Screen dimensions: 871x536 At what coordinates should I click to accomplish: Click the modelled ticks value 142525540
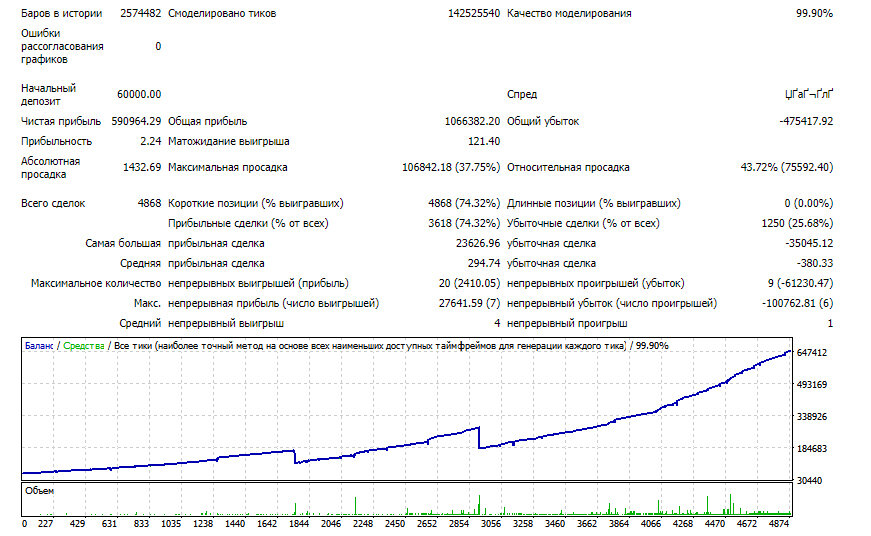coord(474,13)
